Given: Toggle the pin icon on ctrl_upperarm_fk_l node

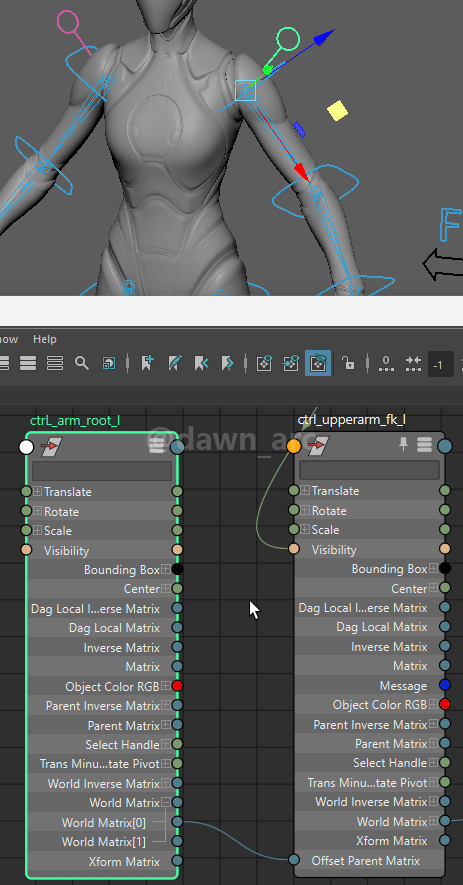Looking at the screenshot, I should [403, 445].
